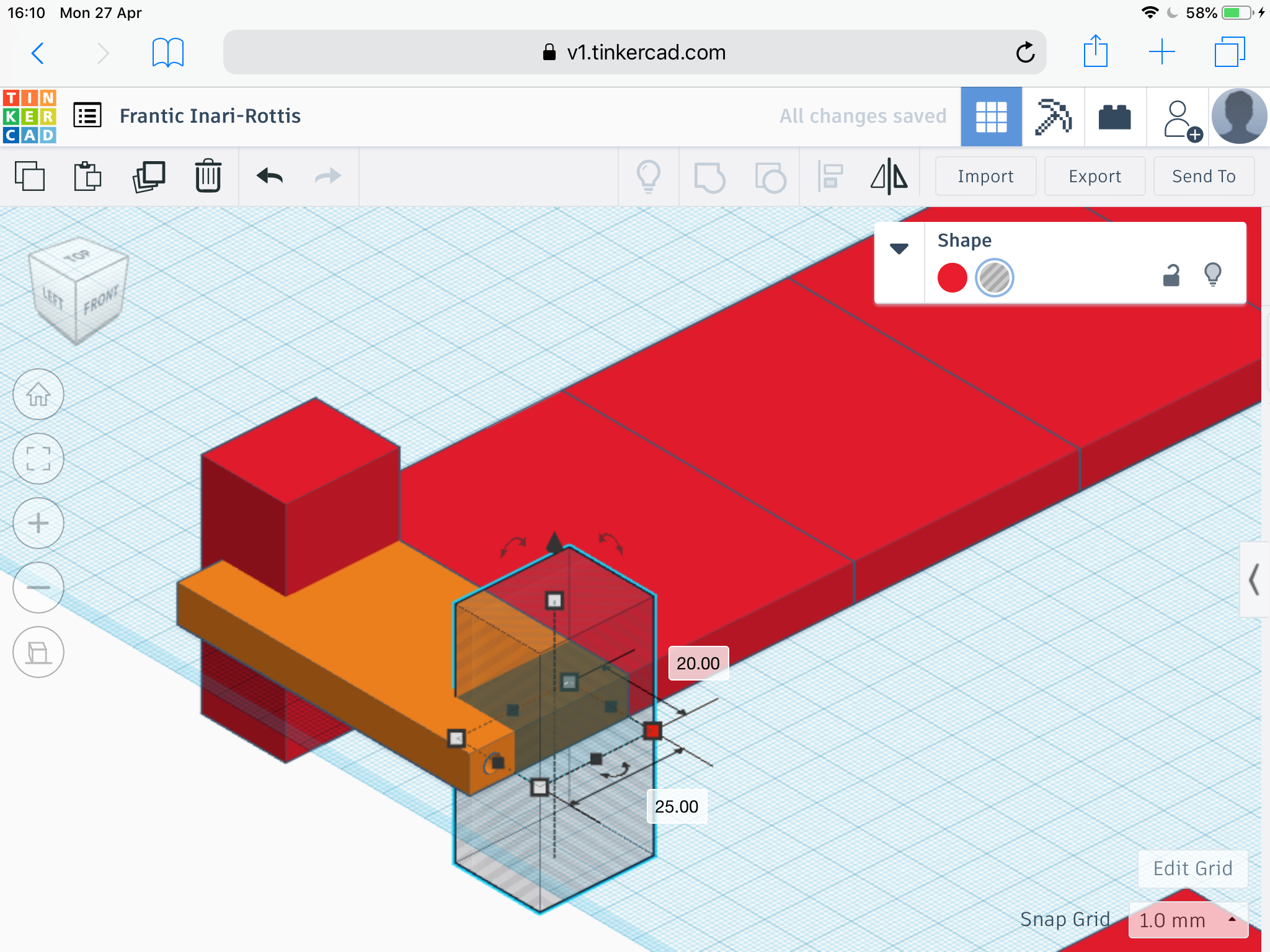Image resolution: width=1270 pixels, height=952 pixels.
Task: Click the view cube FRONT face
Action: (x=100, y=301)
